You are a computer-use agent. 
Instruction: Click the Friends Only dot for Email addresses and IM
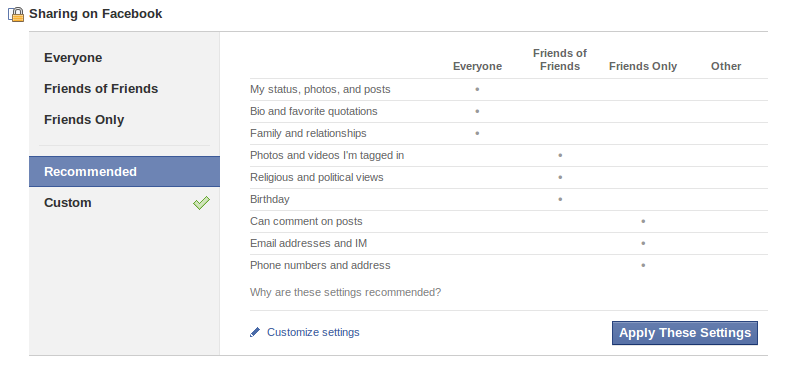click(x=643, y=243)
